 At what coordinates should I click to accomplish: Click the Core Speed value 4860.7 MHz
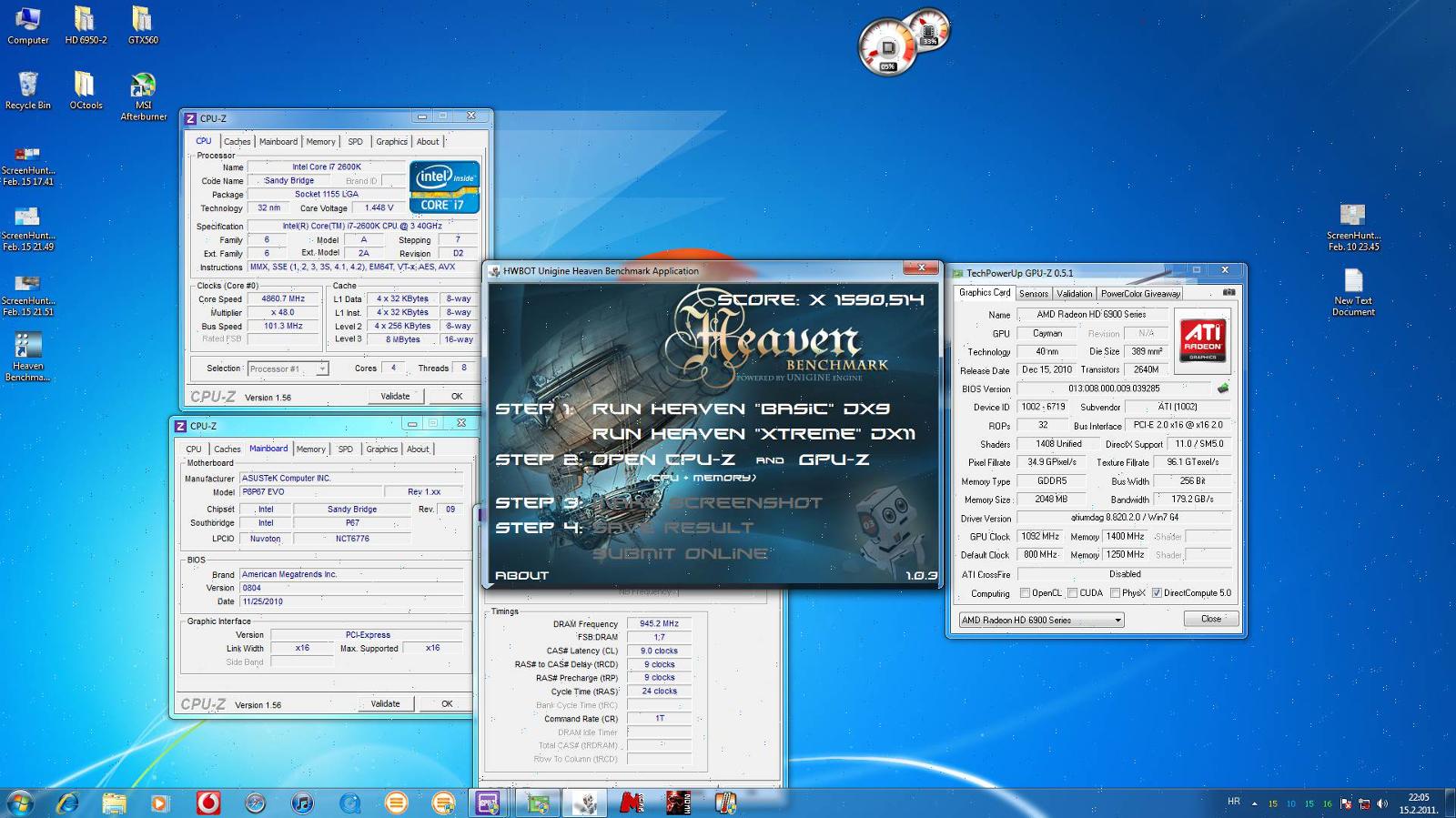[x=283, y=298]
